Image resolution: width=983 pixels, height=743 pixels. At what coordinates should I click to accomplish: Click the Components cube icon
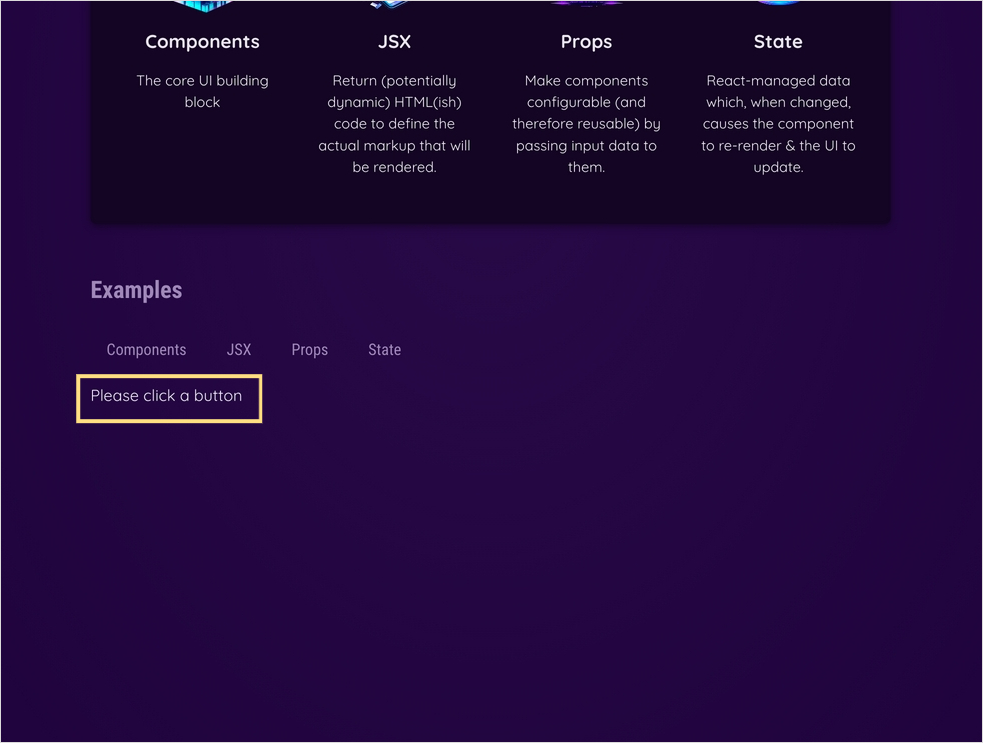pos(202,5)
